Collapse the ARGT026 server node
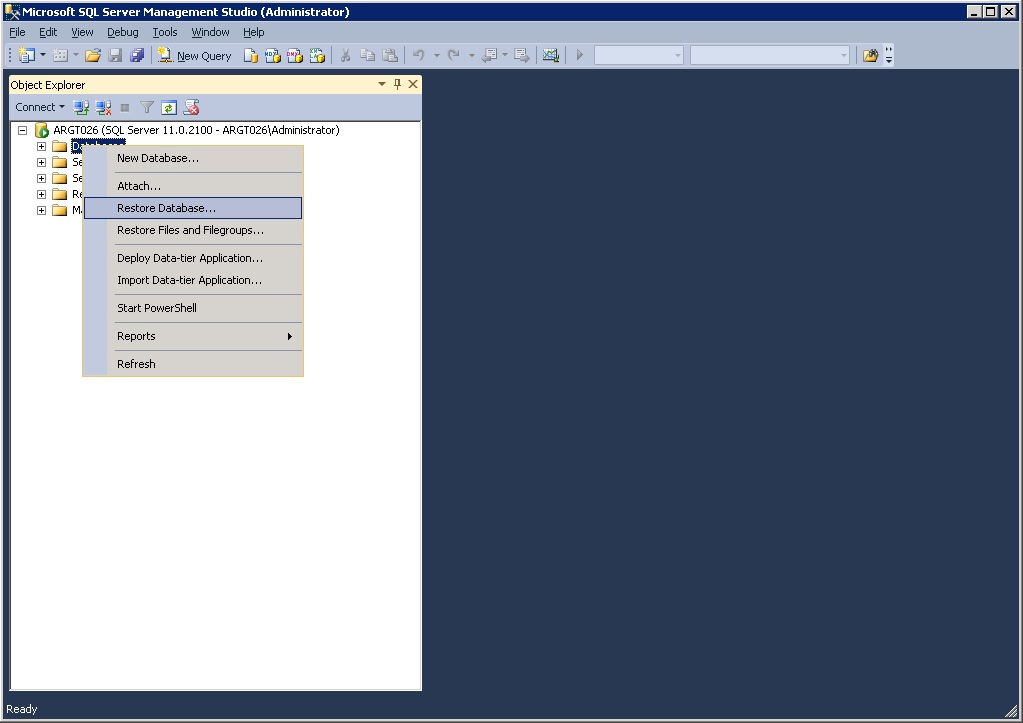Screen dimensions: 1023x723 tap(22, 131)
